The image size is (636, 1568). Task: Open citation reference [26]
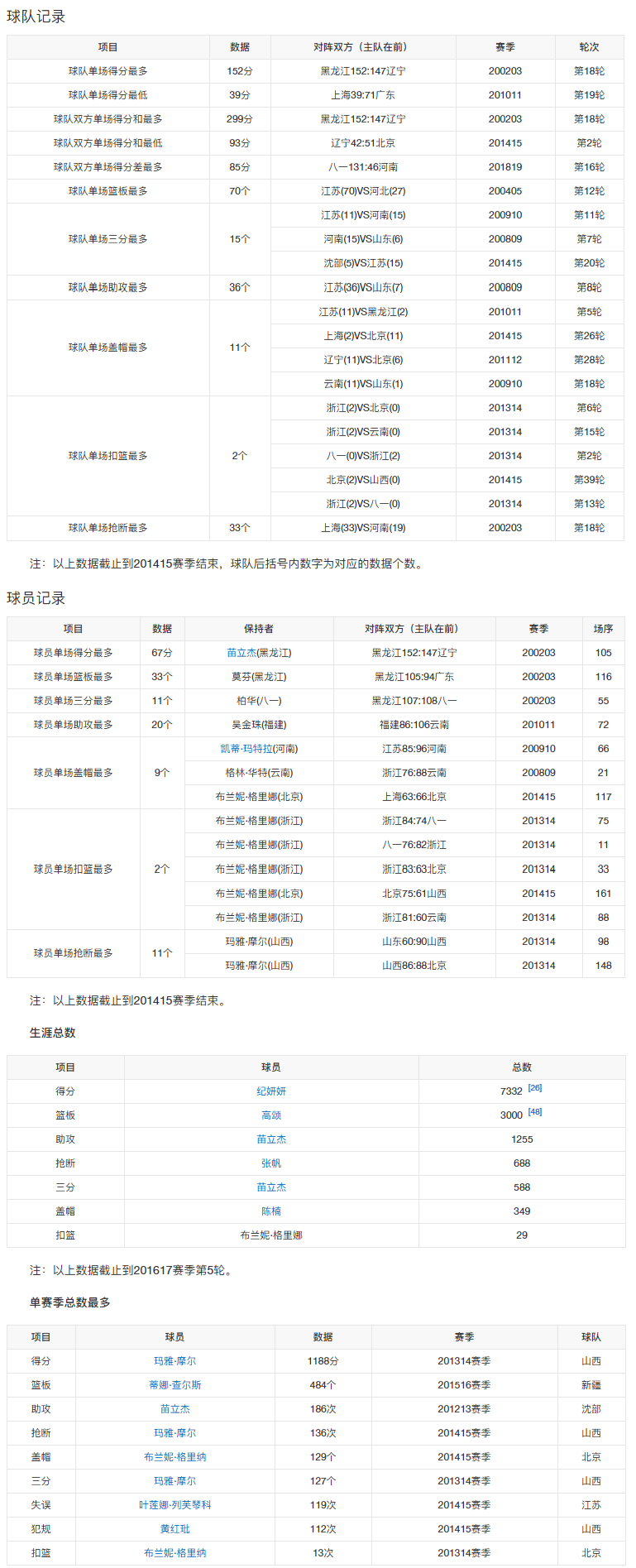[535, 1088]
